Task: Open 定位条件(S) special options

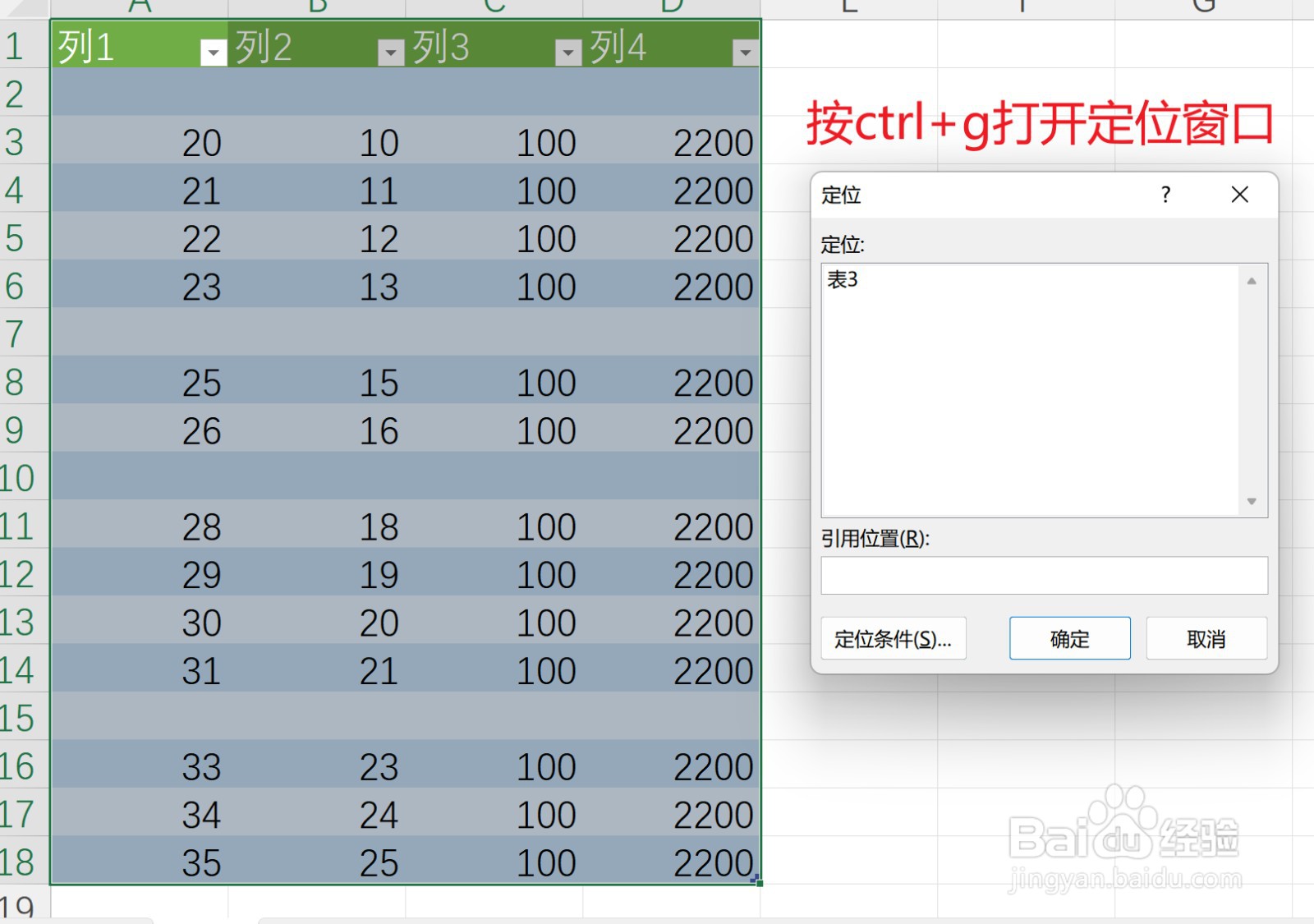Action: pyautogui.click(x=893, y=638)
